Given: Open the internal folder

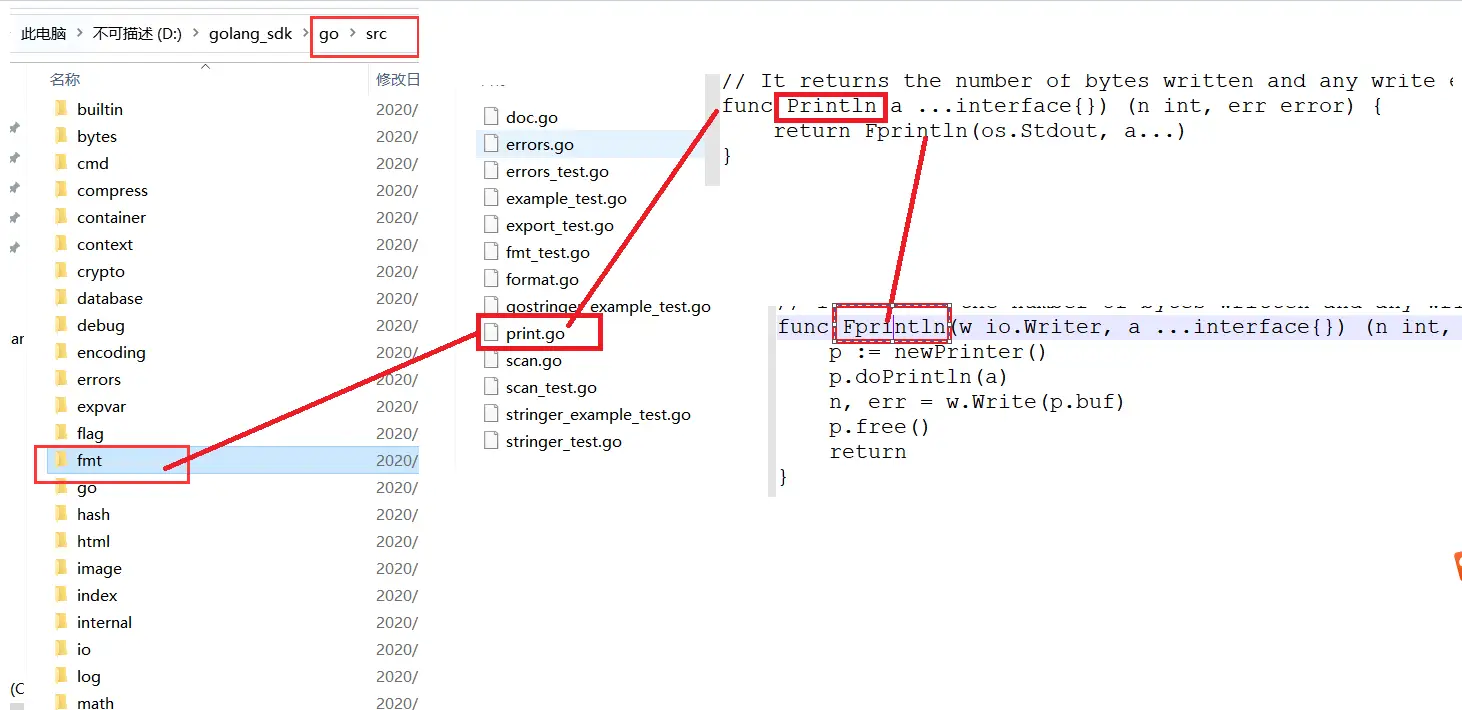Looking at the screenshot, I should [x=104, y=622].
